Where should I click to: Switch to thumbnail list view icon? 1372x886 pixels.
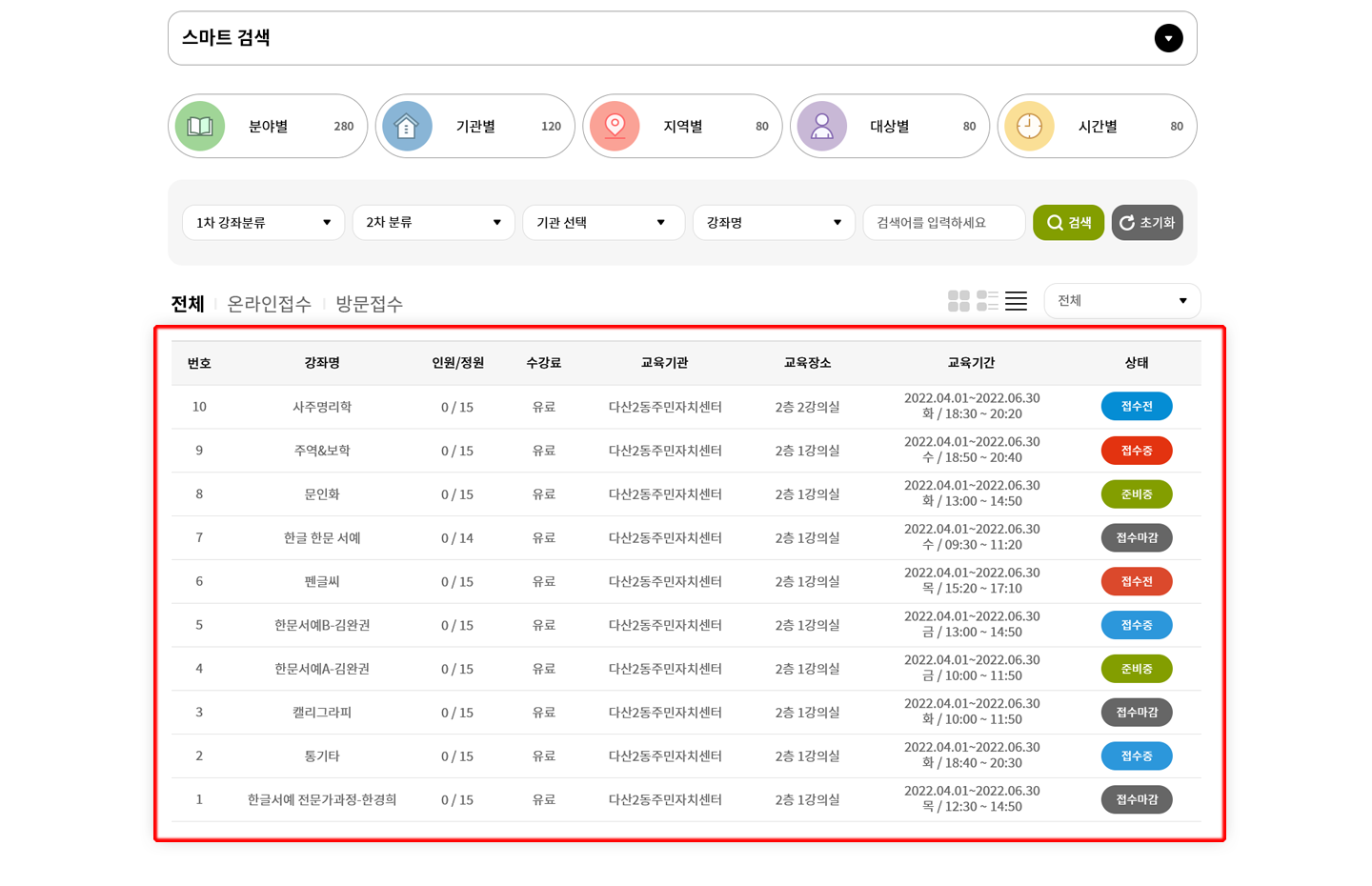tap(987, 301)
